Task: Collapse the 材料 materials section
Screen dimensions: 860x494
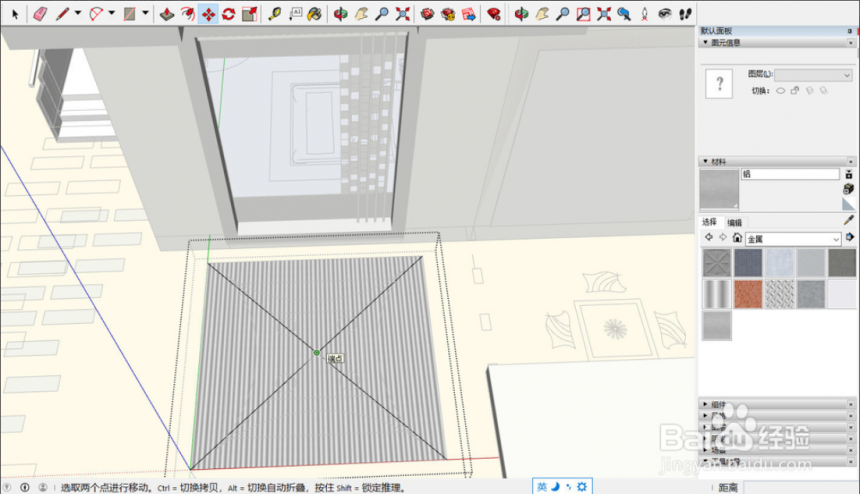Action: [x=705, y=161]
